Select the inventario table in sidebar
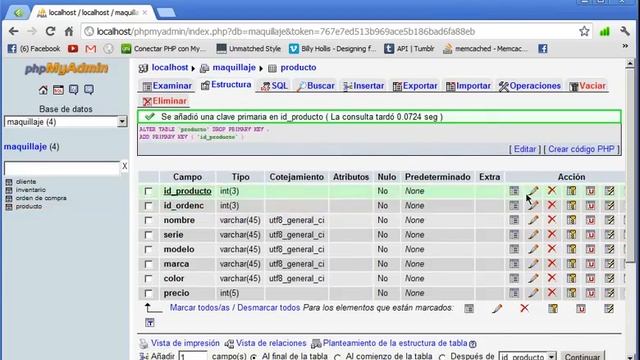Image resolution: width=640 pixels, height=360 pixels. (31, 190)
